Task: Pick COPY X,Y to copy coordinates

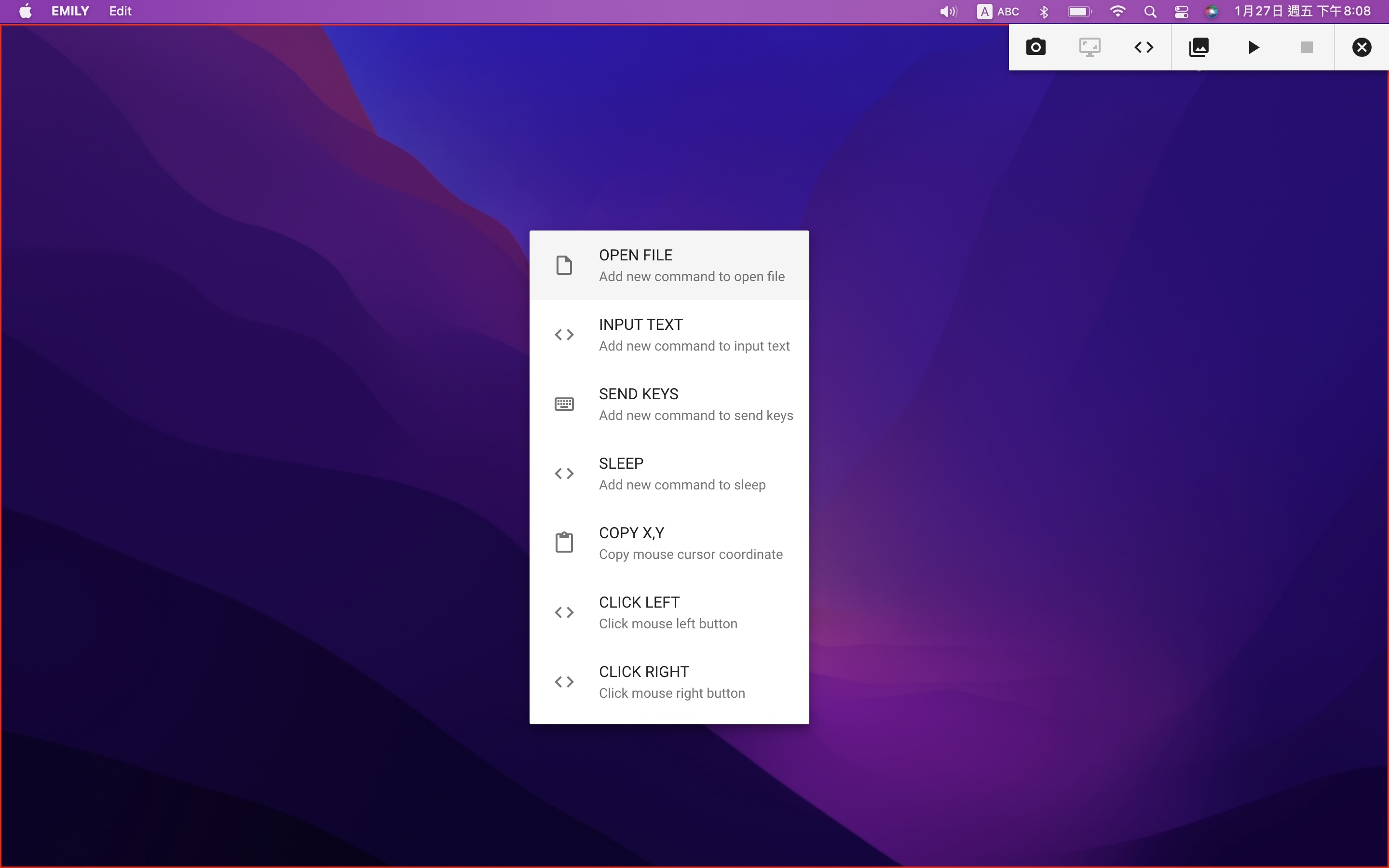Action: point(668,543)
